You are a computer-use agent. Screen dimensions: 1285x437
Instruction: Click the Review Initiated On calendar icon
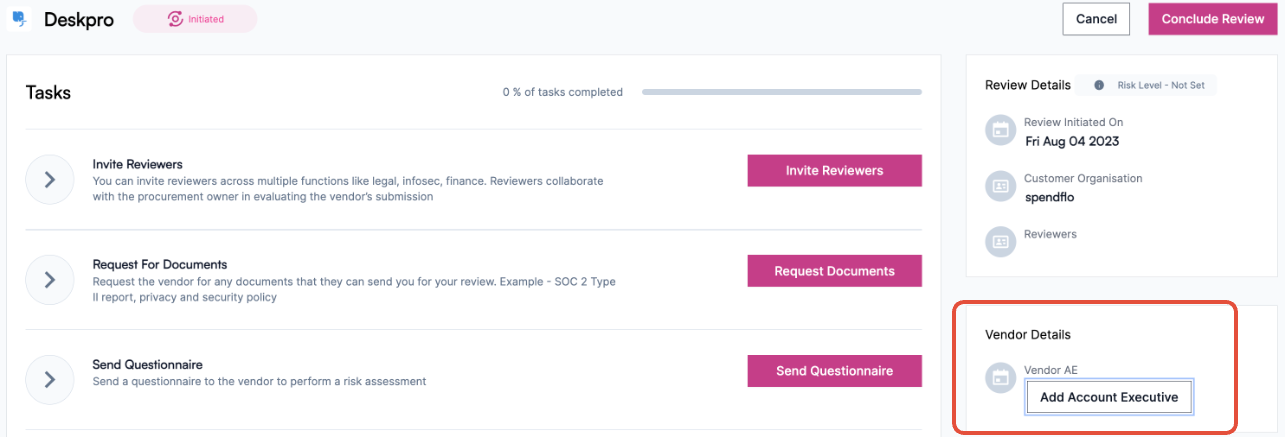pyautogui.click(x=1000, y=130)
